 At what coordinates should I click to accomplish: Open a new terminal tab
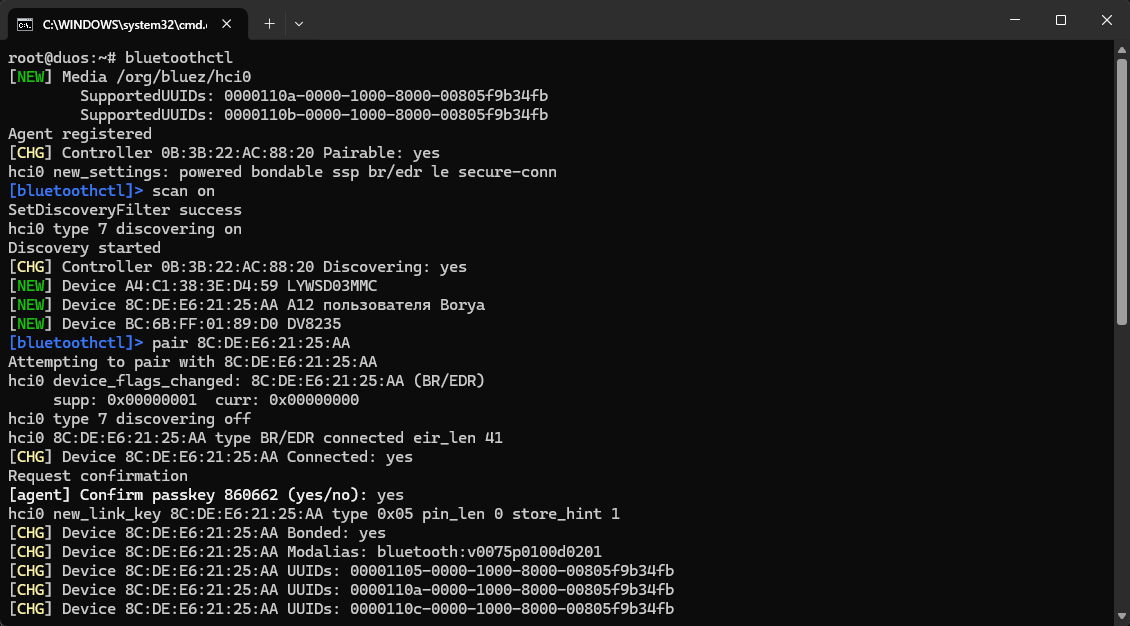point(269,22)
